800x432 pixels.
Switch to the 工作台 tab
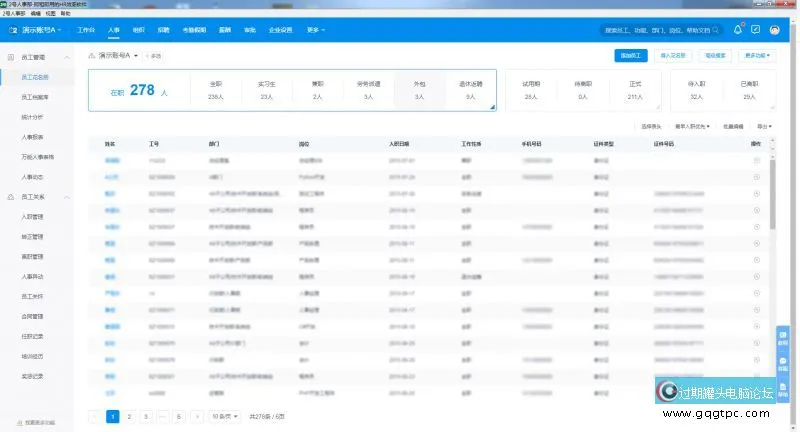coord(87,30)
